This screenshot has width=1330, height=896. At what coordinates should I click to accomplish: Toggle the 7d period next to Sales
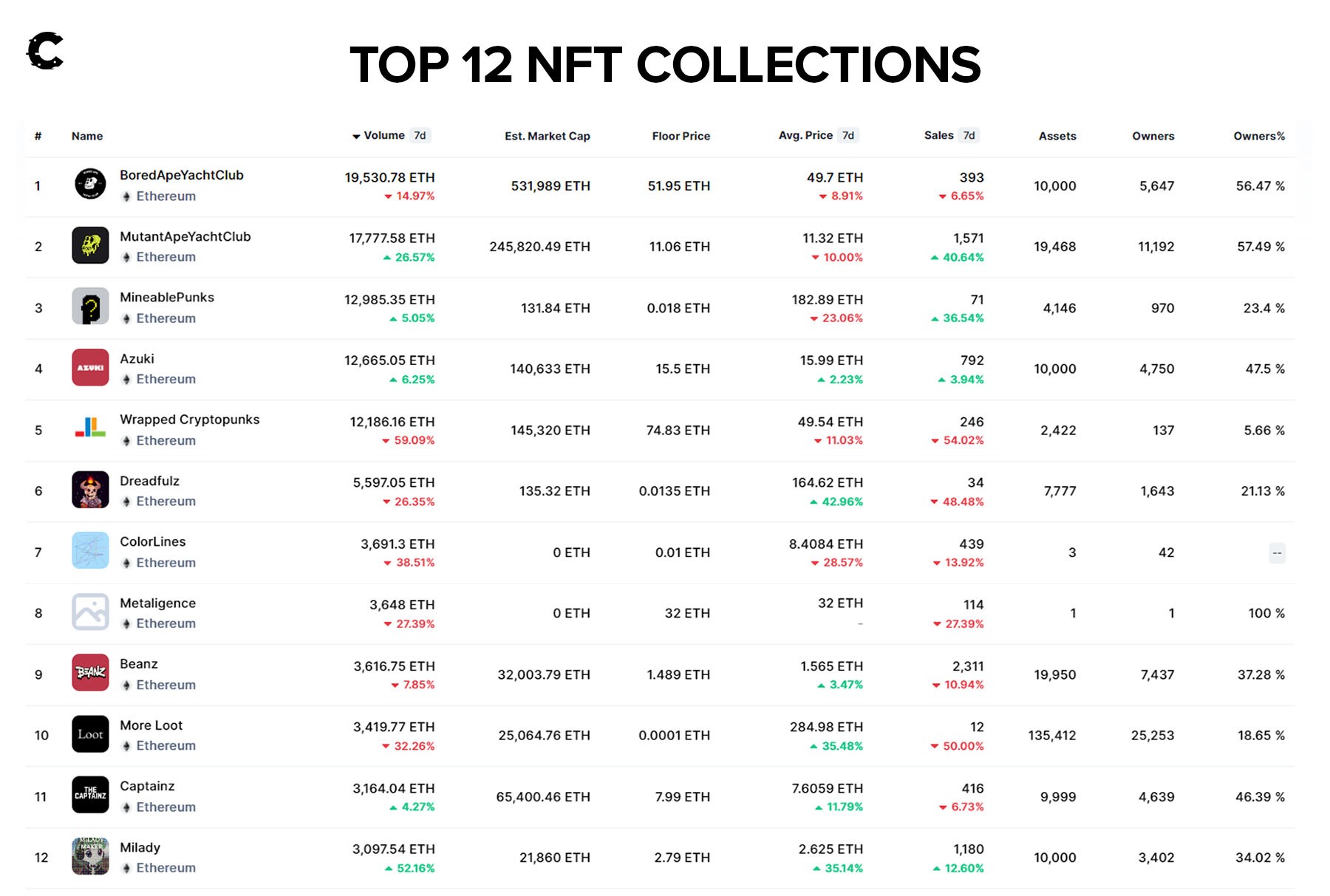pyautogui.click(x=969, y=136)
